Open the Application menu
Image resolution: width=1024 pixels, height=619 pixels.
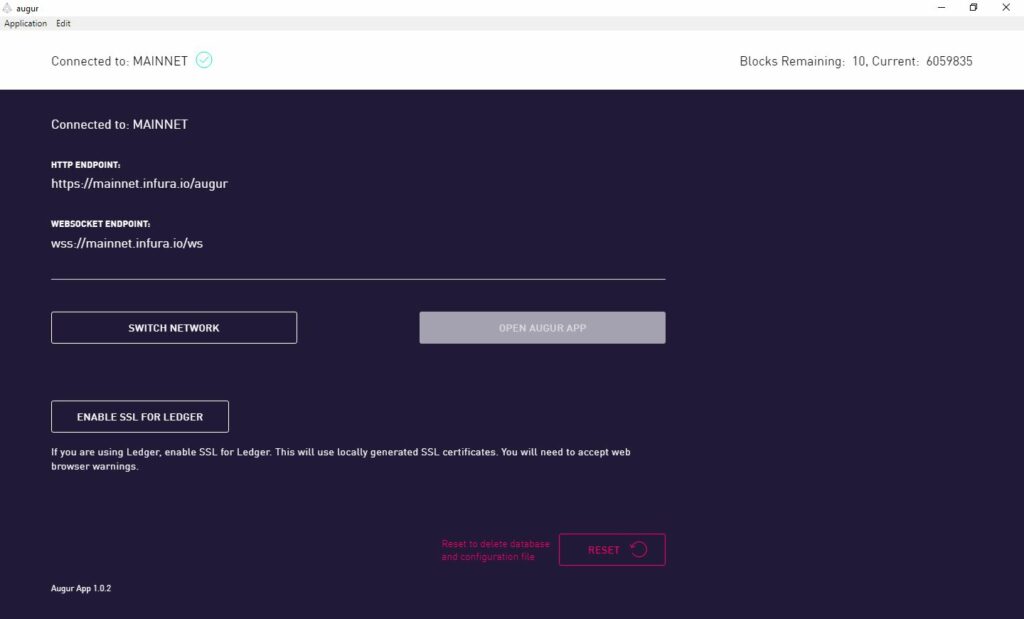[25, 24]
